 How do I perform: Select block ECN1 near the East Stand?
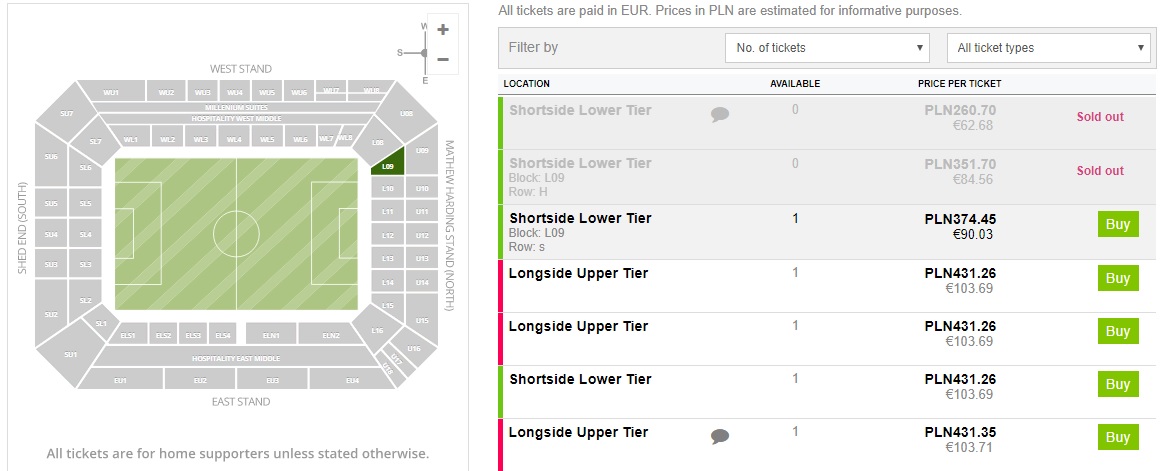271,336
